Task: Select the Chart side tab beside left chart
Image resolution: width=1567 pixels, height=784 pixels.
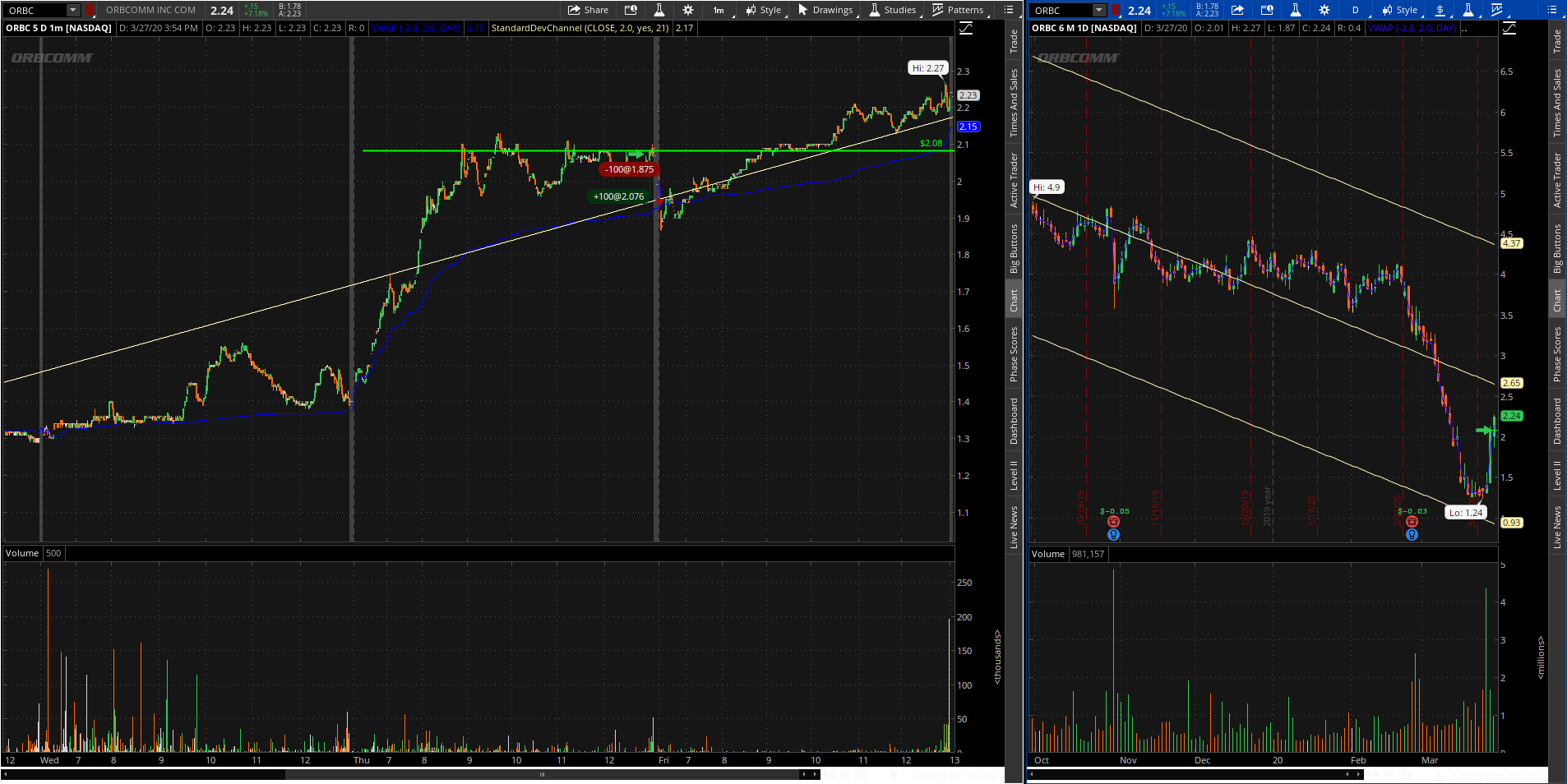Action: 1014,300
